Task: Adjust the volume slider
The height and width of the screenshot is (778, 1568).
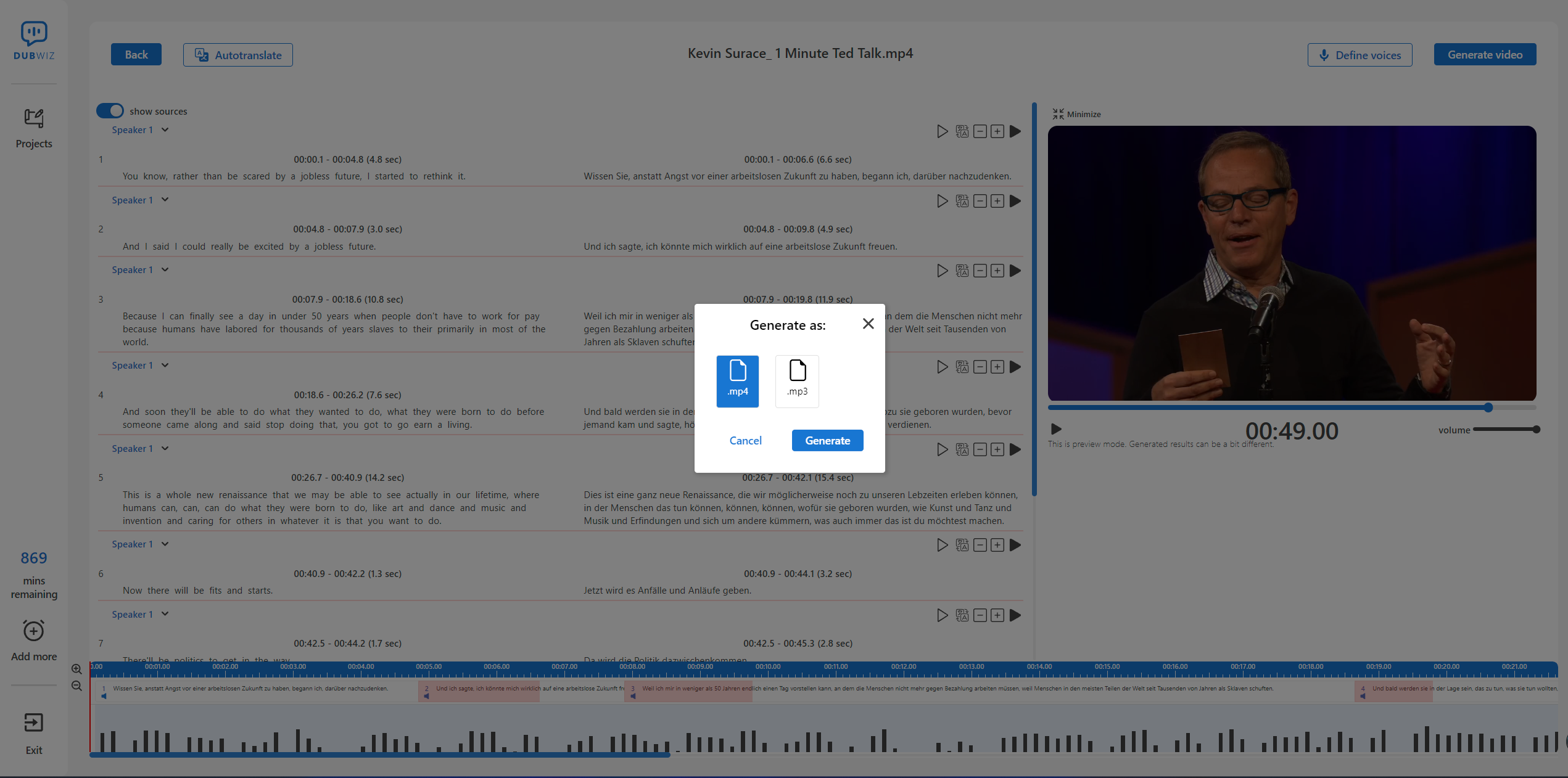Action: [1506, 430]
